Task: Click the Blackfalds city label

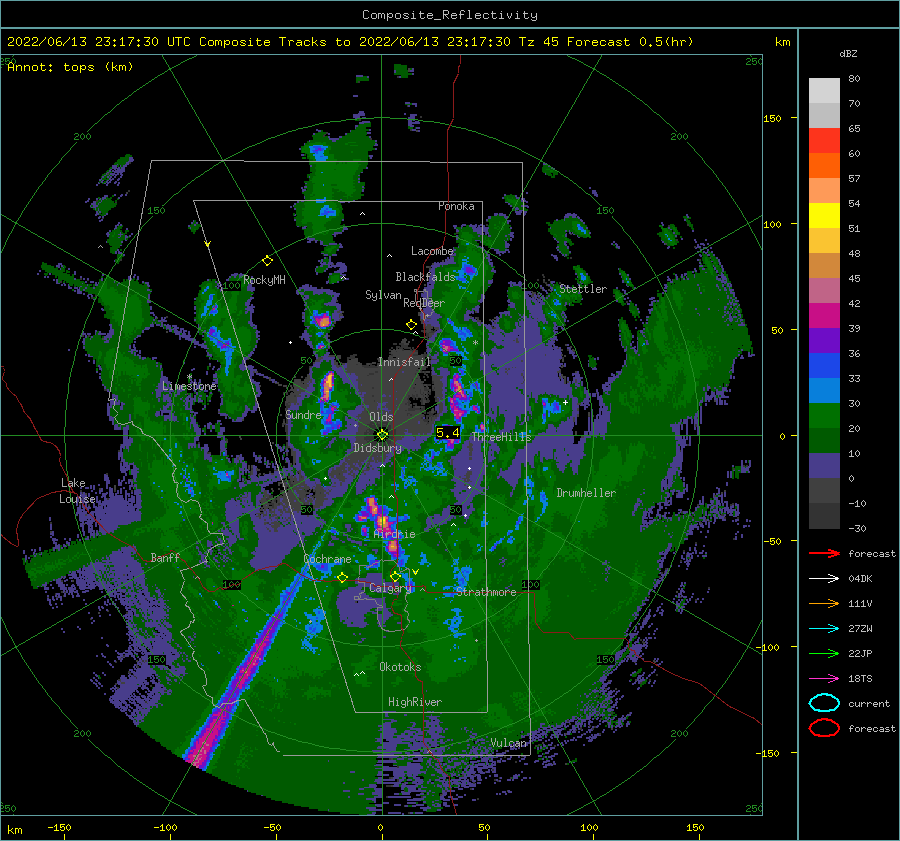Action: tap(425, 277)
